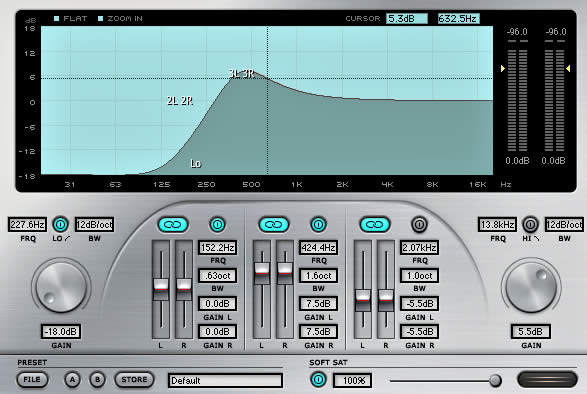Click the 227.6Hz LO frequency field
587x394 pixels.
pos(27,225)
